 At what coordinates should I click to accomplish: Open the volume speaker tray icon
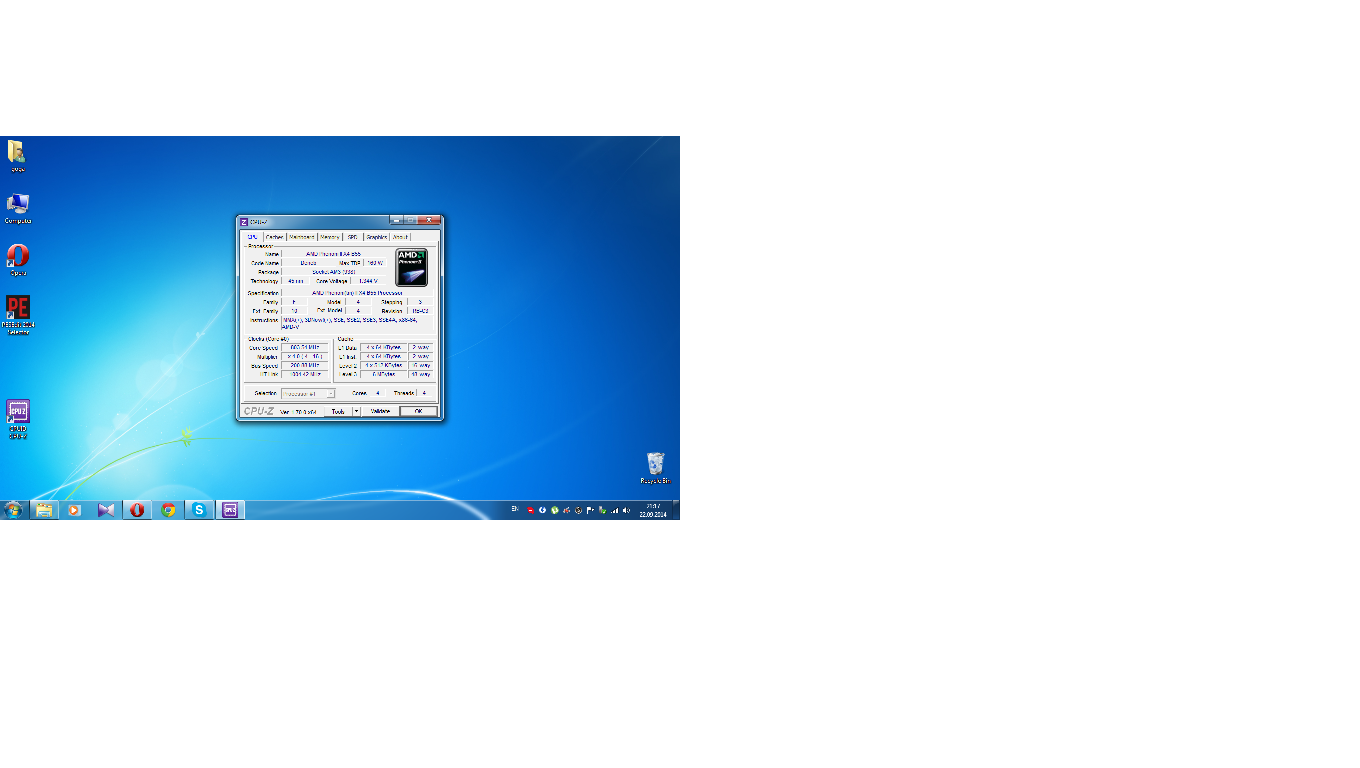point(627,510)
